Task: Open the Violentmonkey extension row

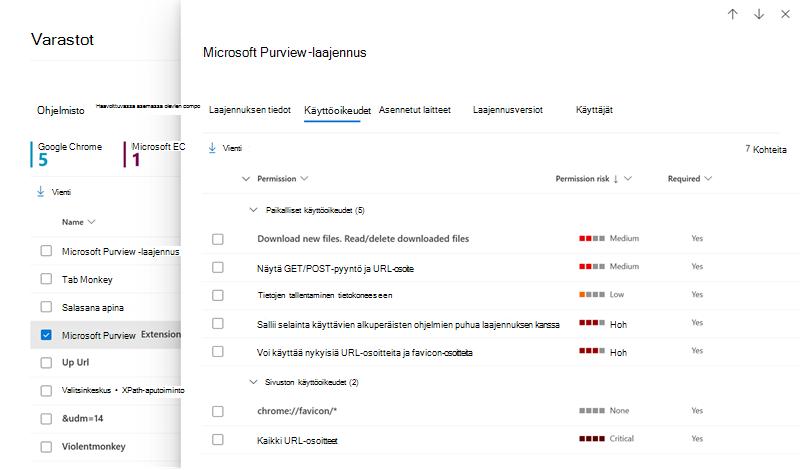Action: click(x=93, y=447)
